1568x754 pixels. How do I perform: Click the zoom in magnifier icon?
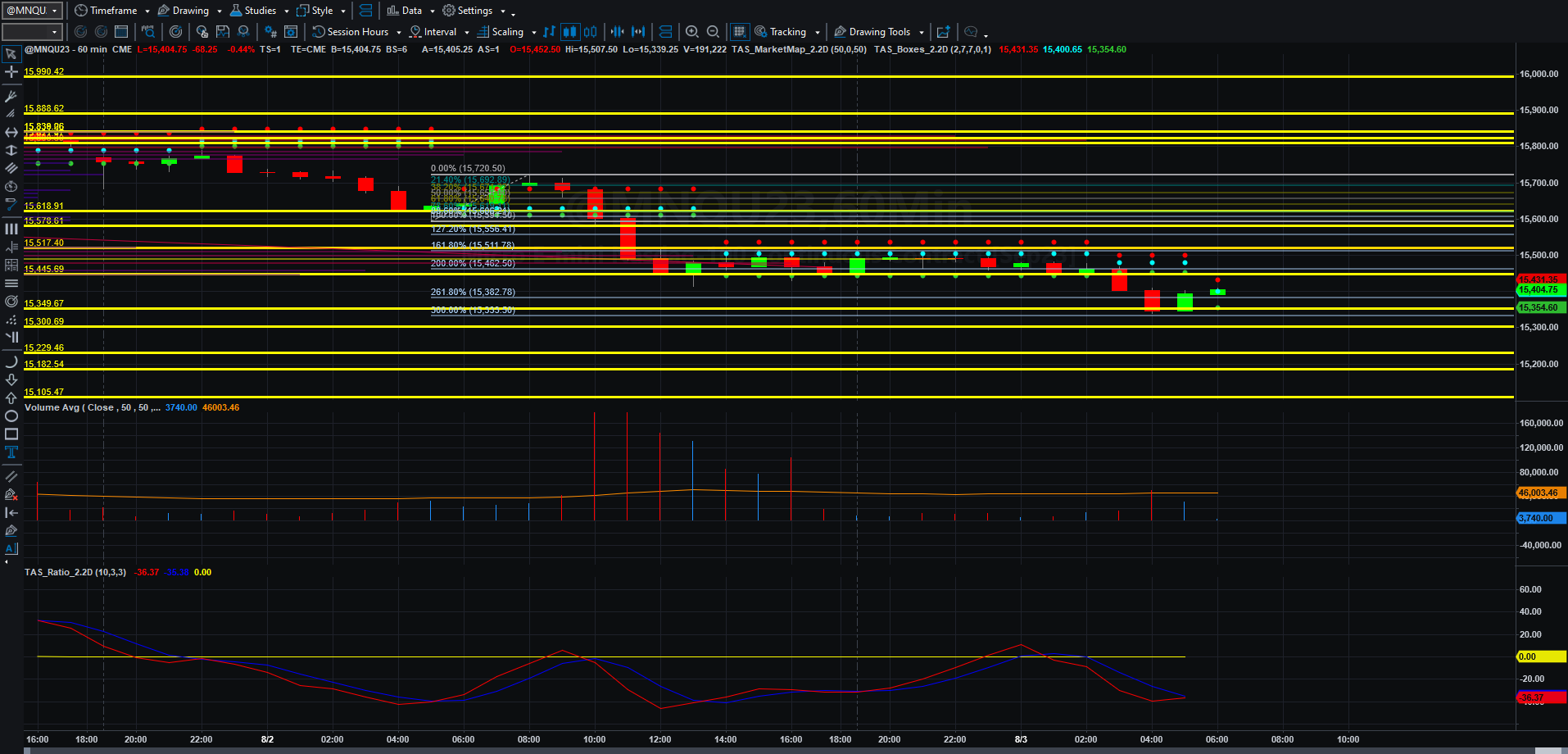692,32
